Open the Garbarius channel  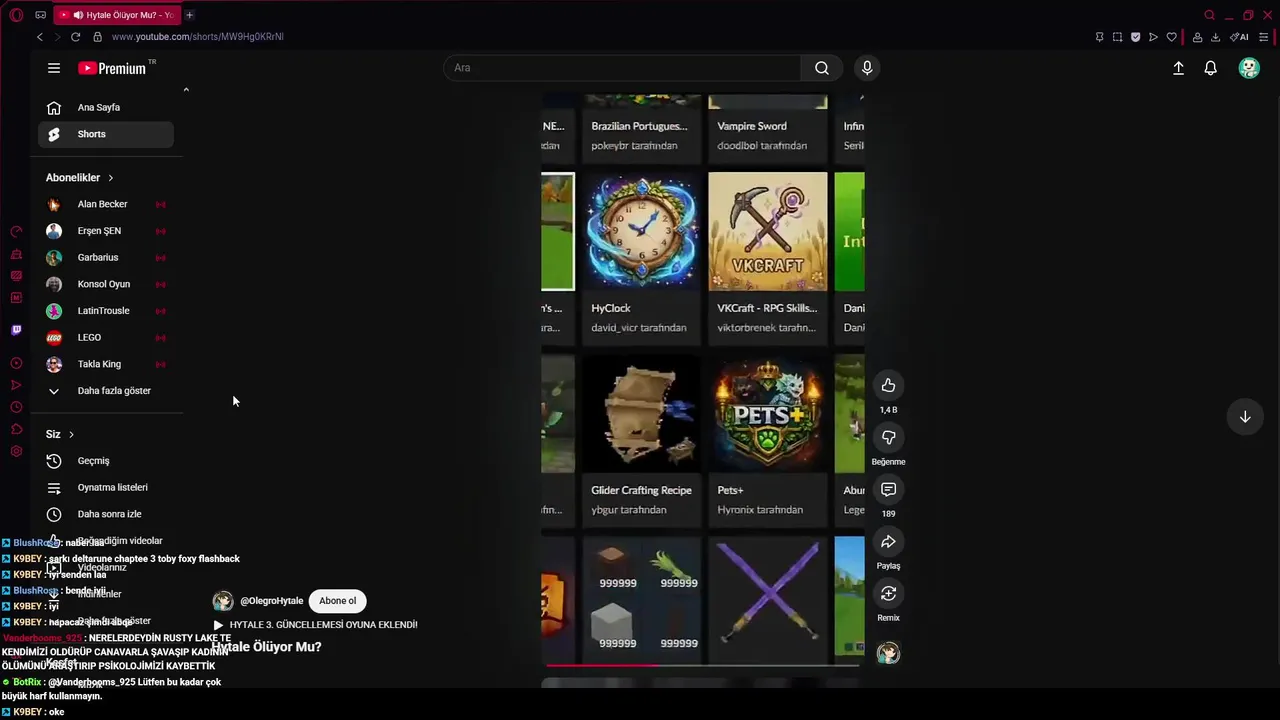tap(106, 258)
